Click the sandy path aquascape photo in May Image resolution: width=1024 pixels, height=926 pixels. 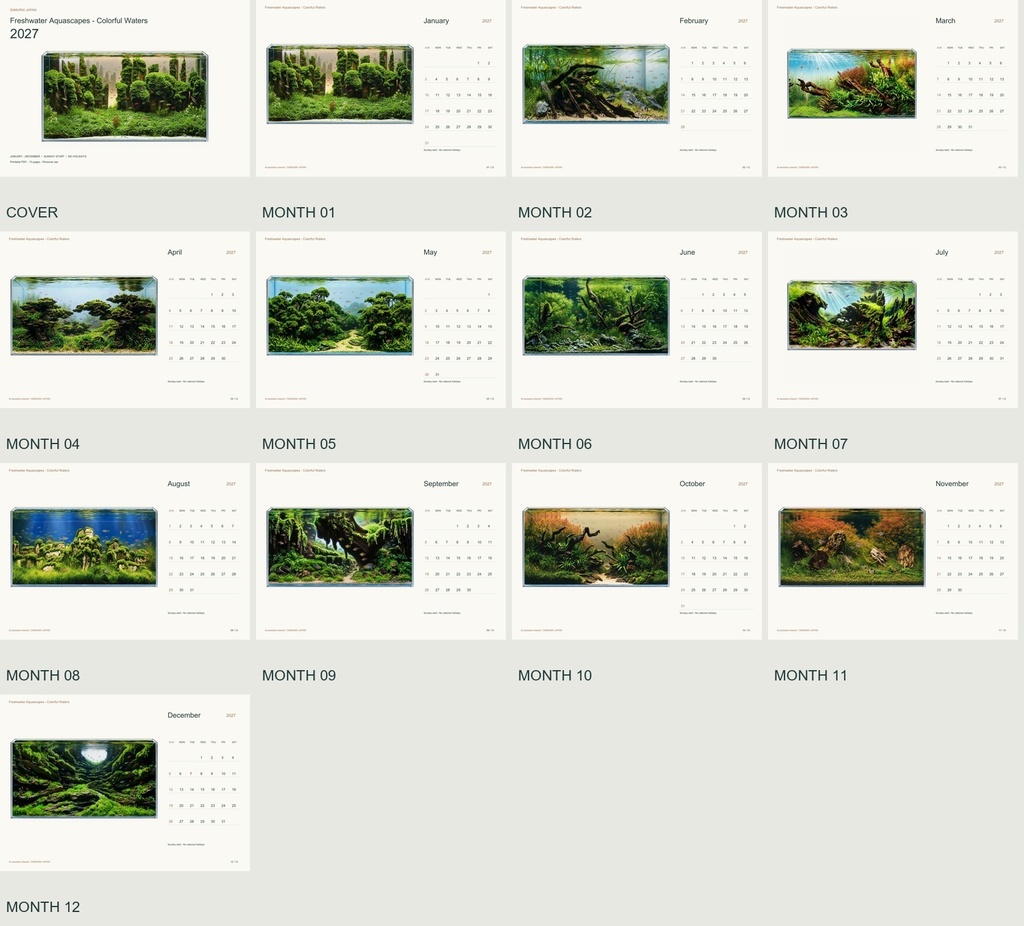point(340,315)
